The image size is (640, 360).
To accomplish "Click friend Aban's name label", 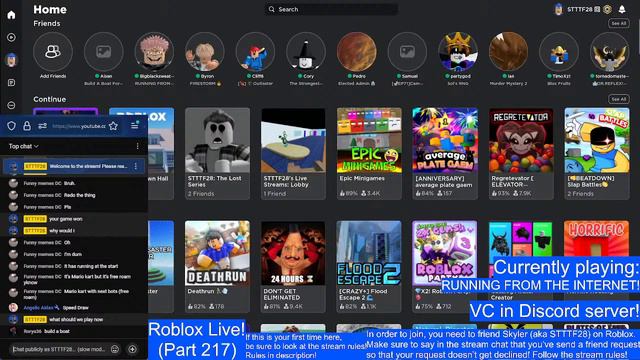I will point(106,76).
